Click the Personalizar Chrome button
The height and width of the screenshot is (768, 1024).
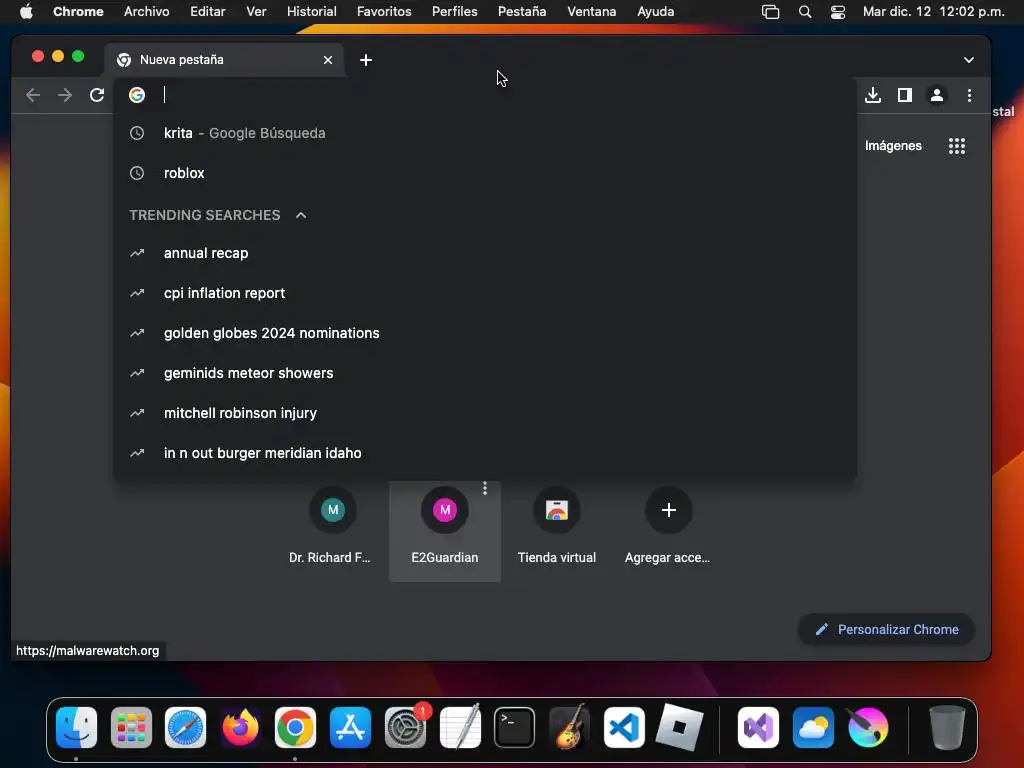[x=886, y=630]
